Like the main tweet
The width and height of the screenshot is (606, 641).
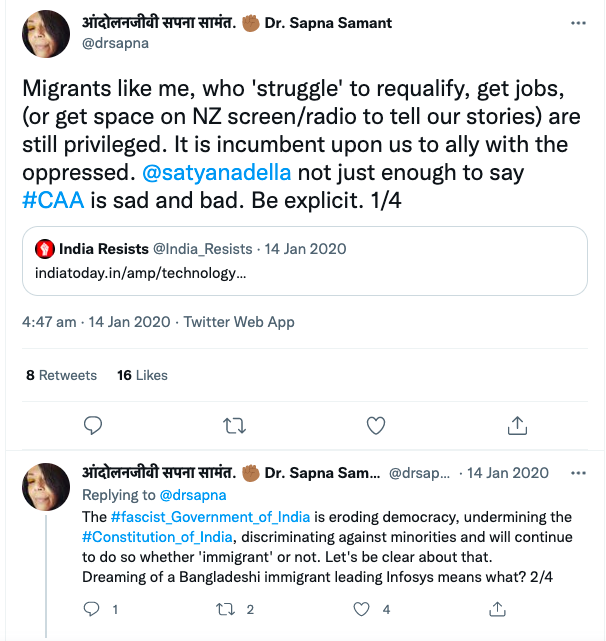click(x=376, y=425)
